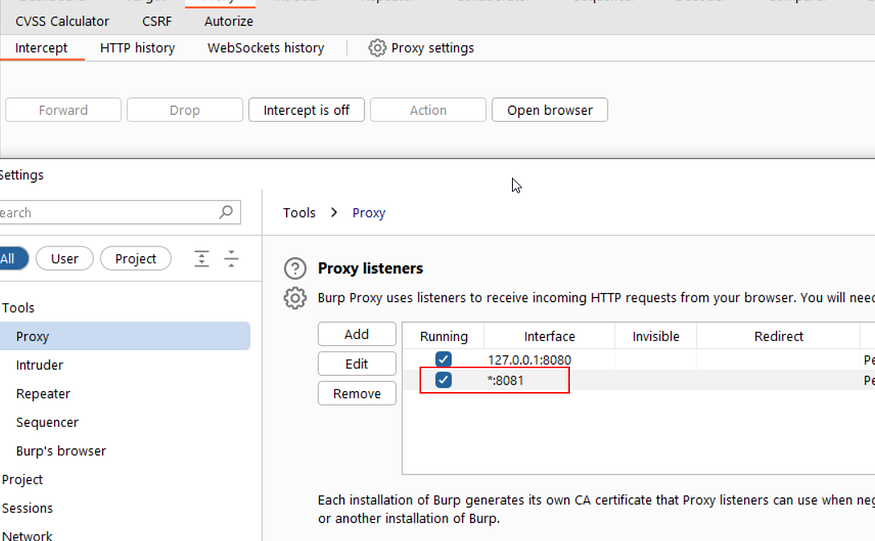The width and height of the screenshot is (875, 541).
Task: Open Proxy settings gear icon
Action: coord(377,48)
